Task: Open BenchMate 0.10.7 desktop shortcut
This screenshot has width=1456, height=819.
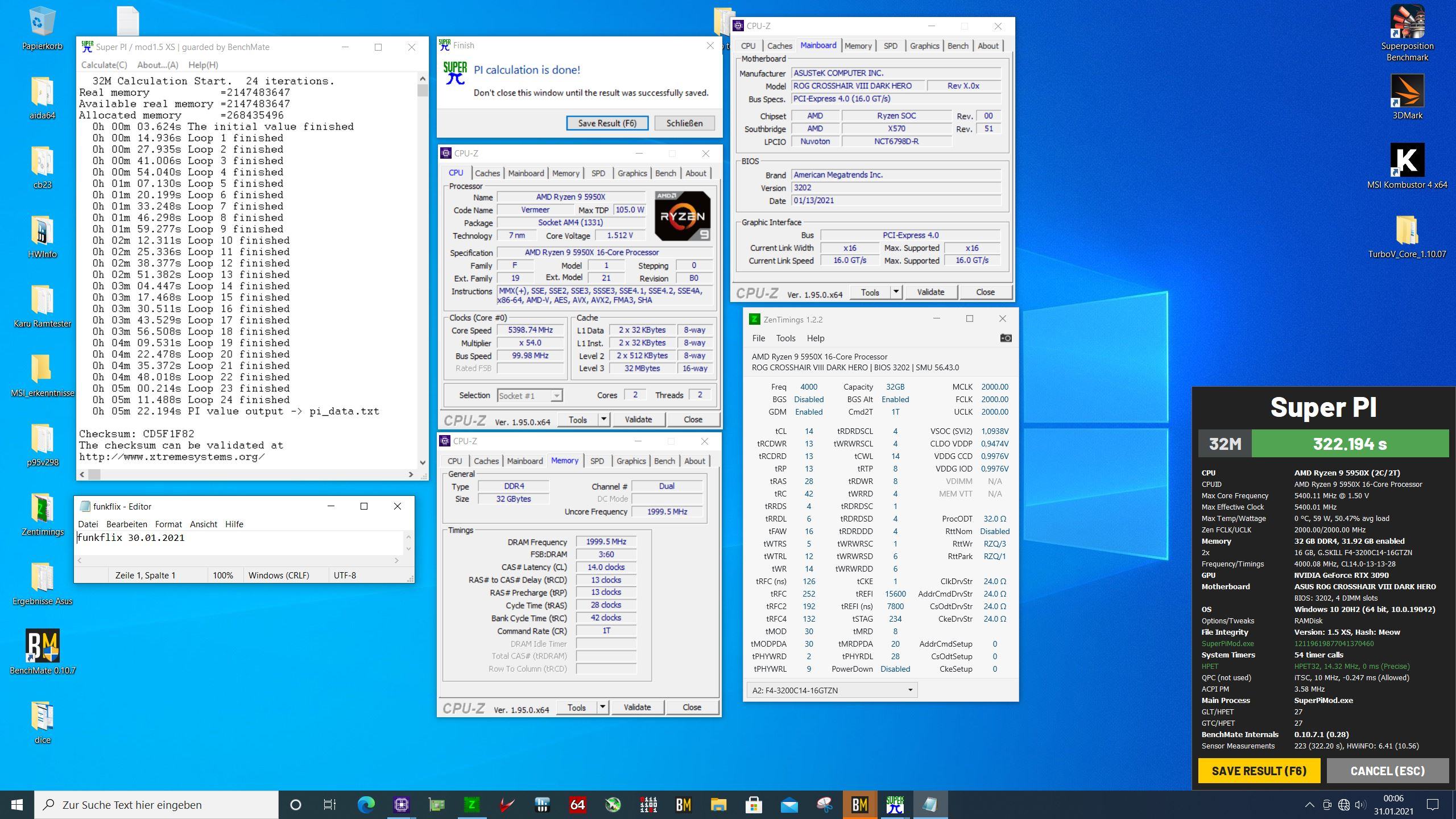Action: point(43,647)
